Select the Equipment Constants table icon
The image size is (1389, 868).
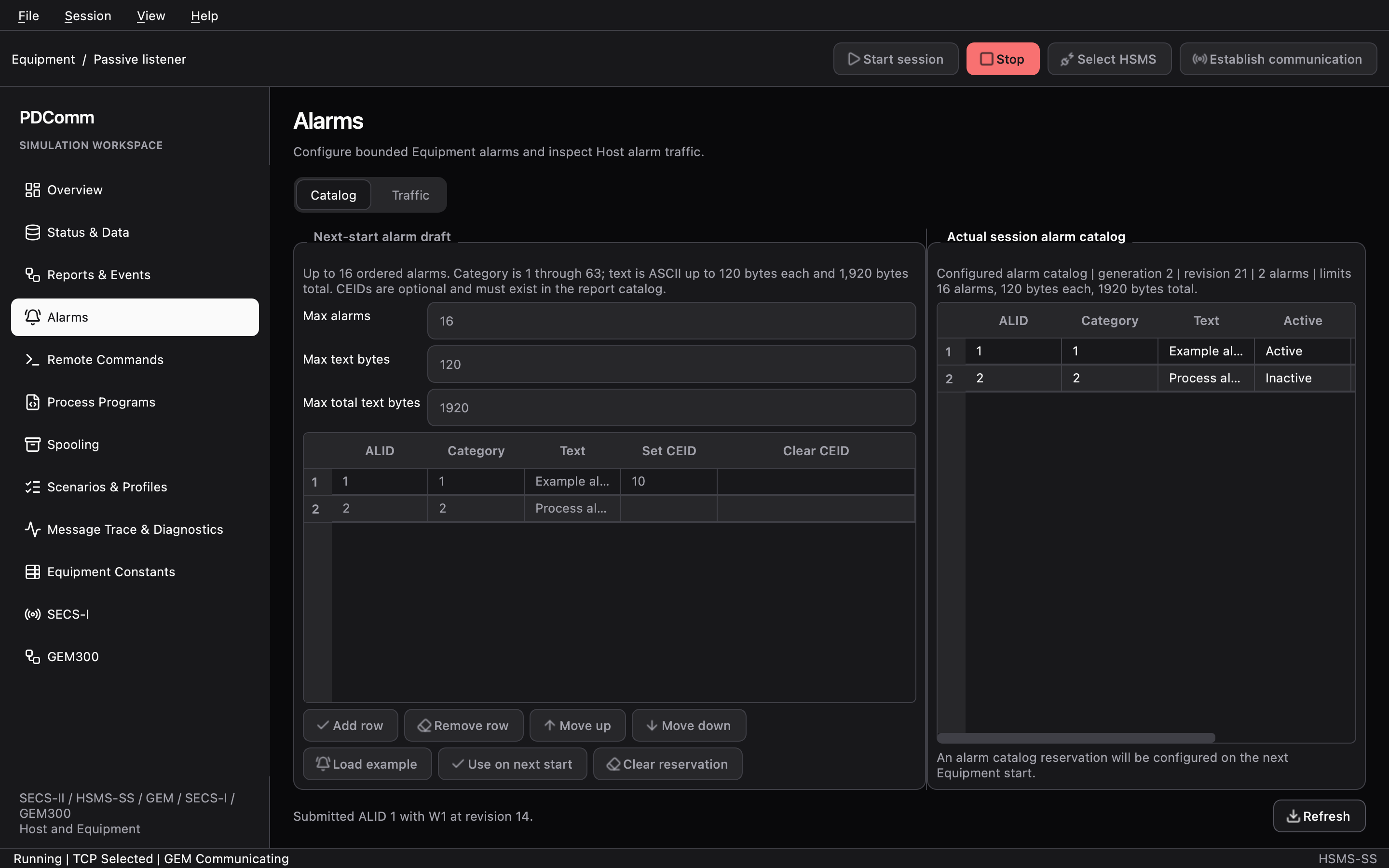pyautogui.click(x=33, y=572)
